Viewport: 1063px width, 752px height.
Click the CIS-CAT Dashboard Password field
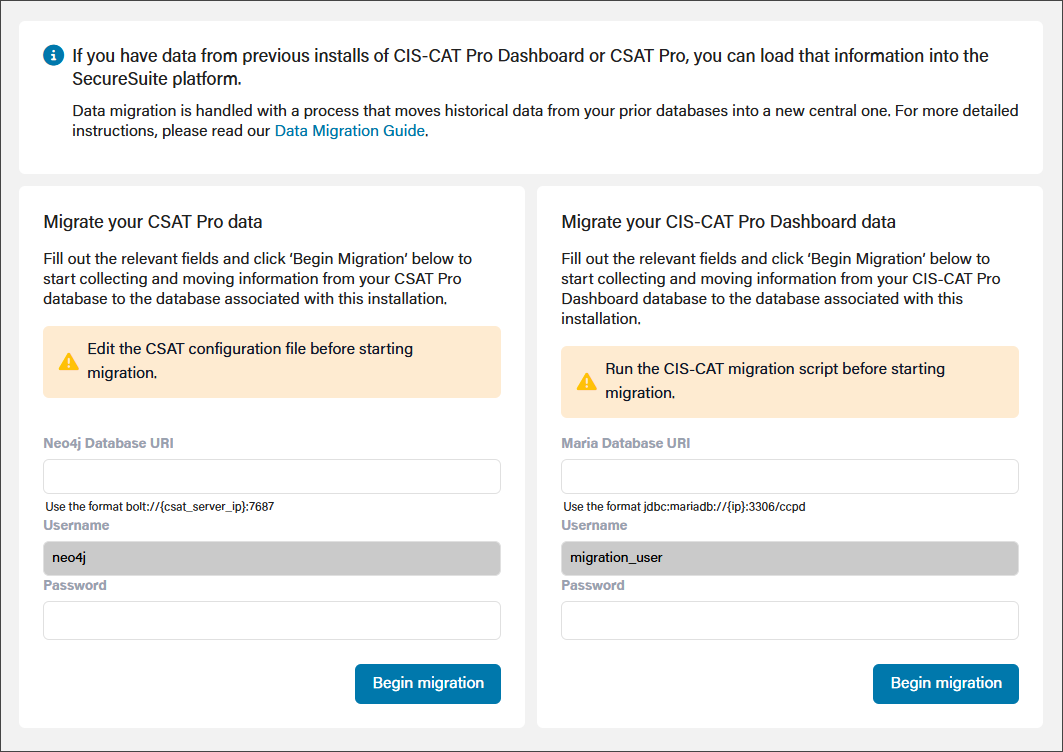tap(790, 620)
